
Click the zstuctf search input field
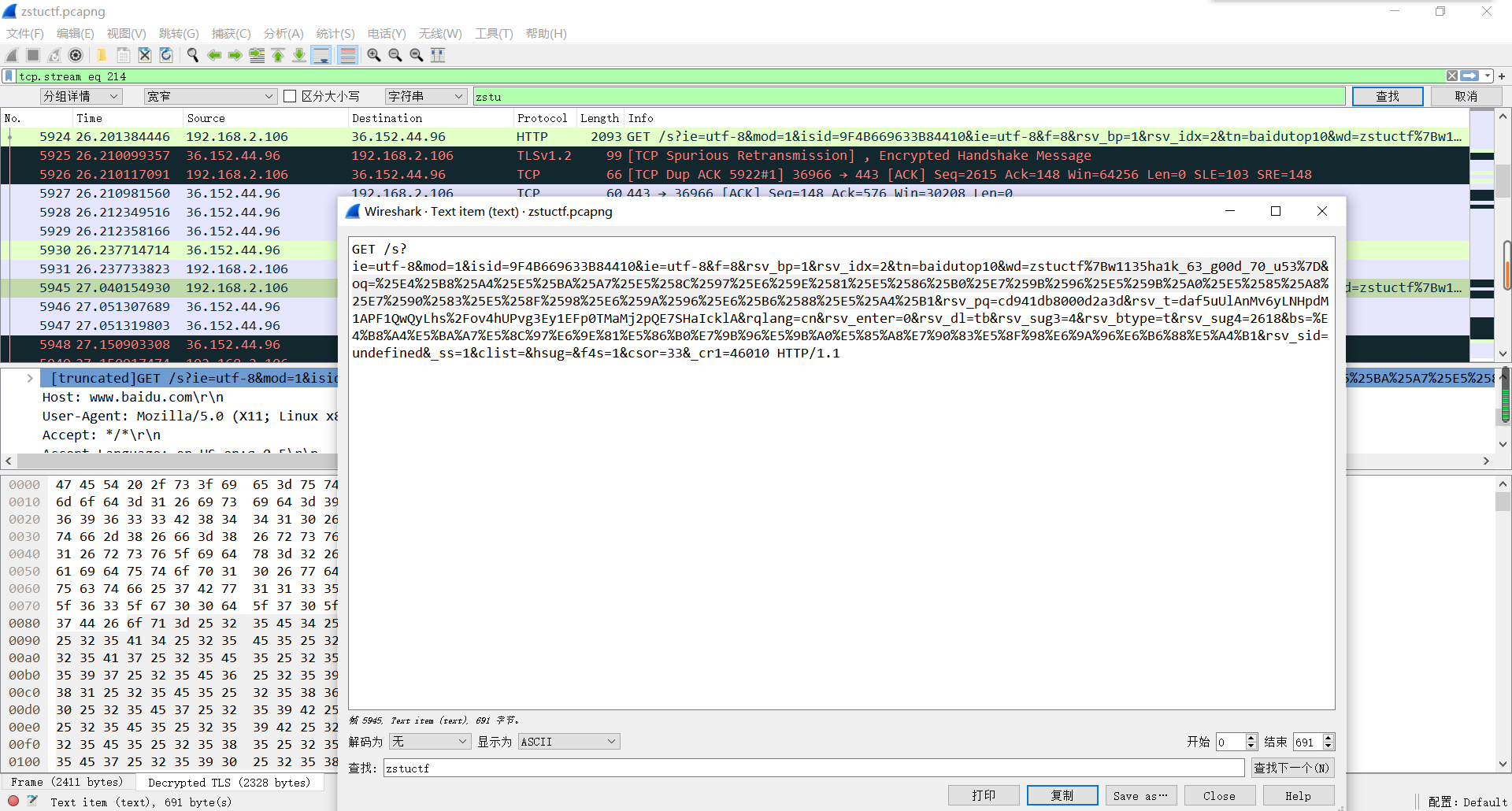tap(813, 768)
